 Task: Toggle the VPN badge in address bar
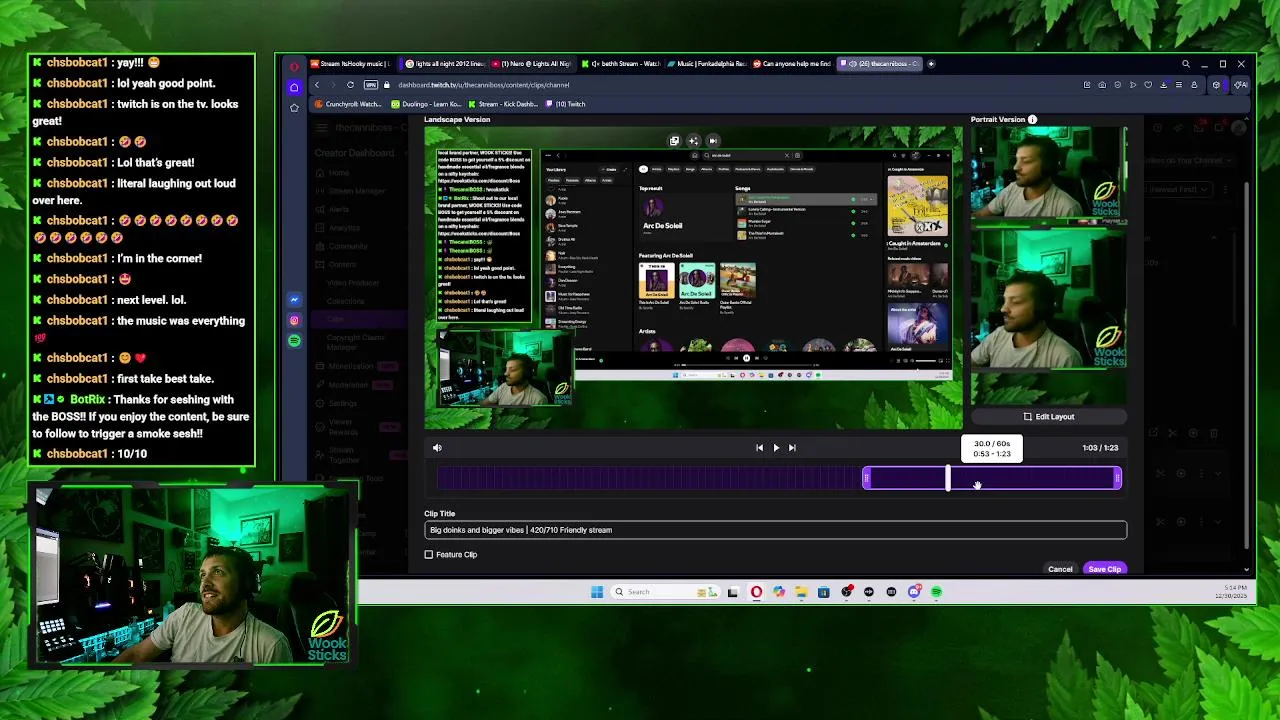click(x=371, y=85)
